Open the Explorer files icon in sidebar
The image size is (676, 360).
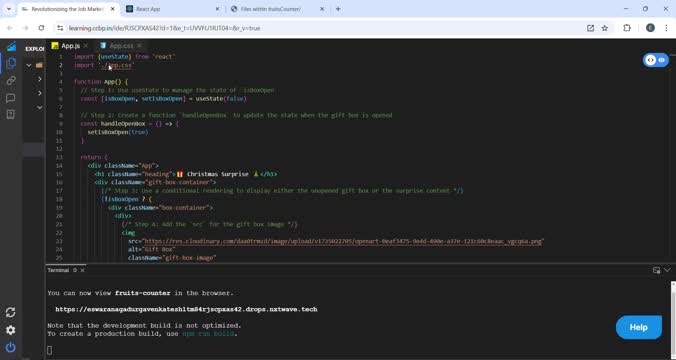tap(11, 63)
